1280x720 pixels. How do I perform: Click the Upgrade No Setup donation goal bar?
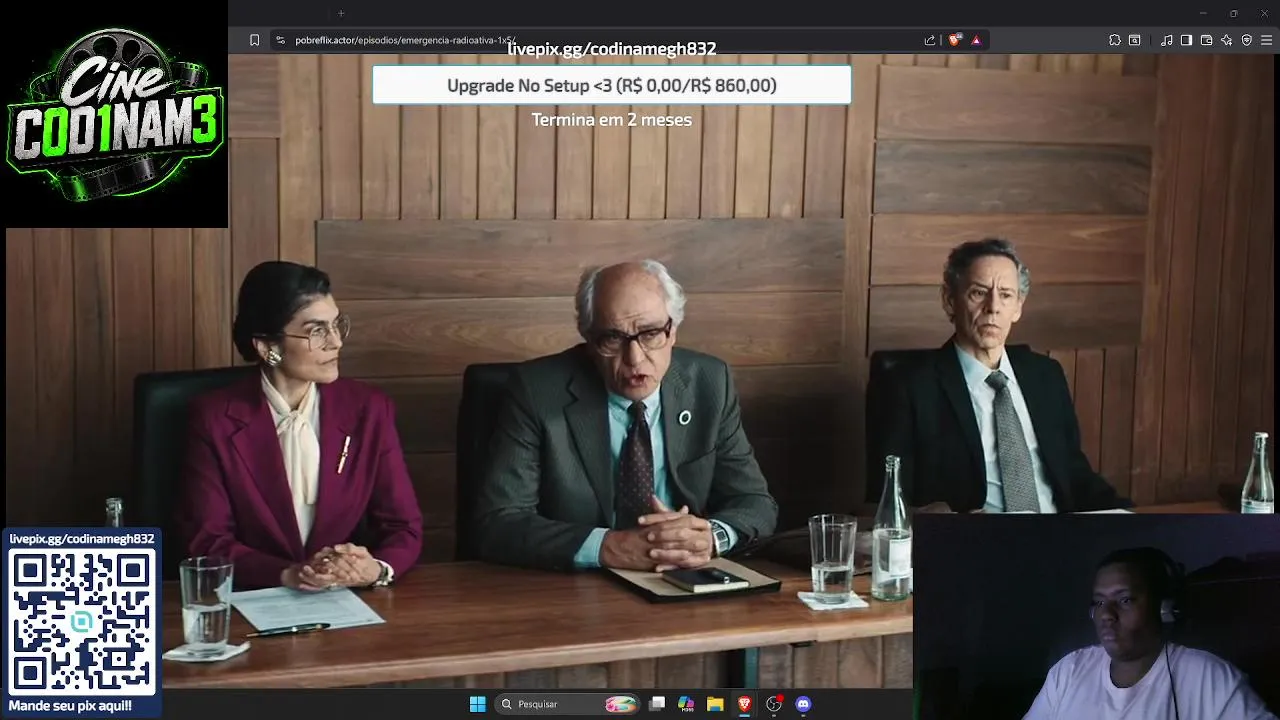point(612,85)
